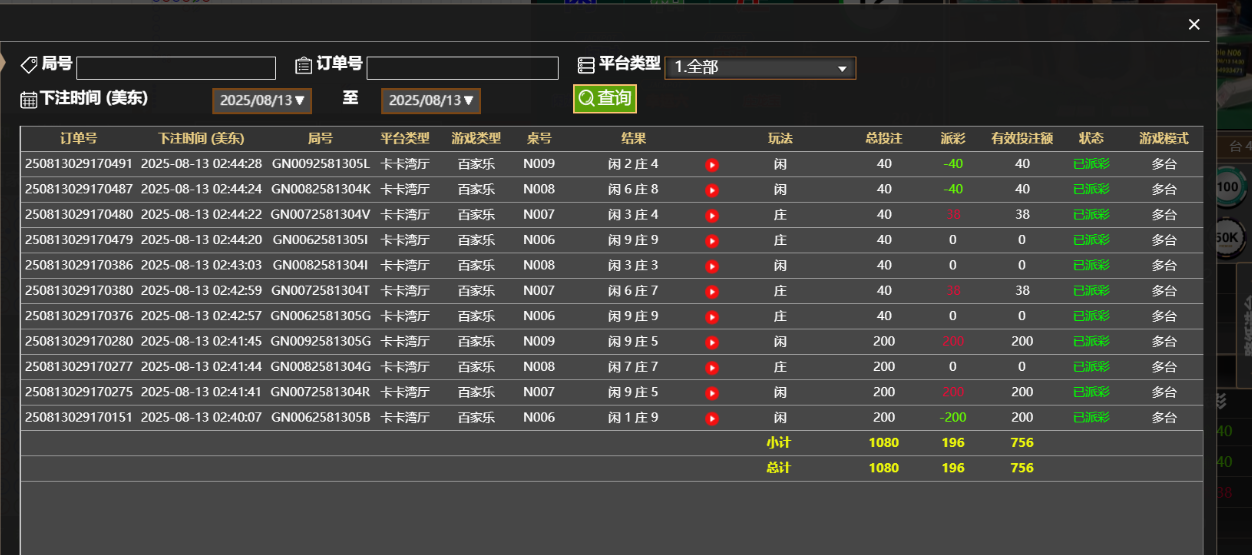
Task: Click the 订单号 column header
Action: tap(78, 139)
